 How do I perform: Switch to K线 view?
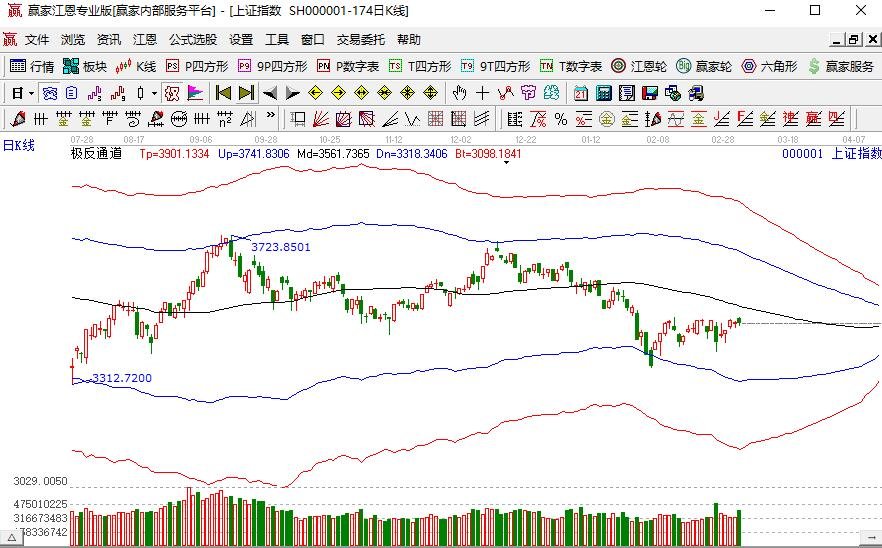pos(136,66)
